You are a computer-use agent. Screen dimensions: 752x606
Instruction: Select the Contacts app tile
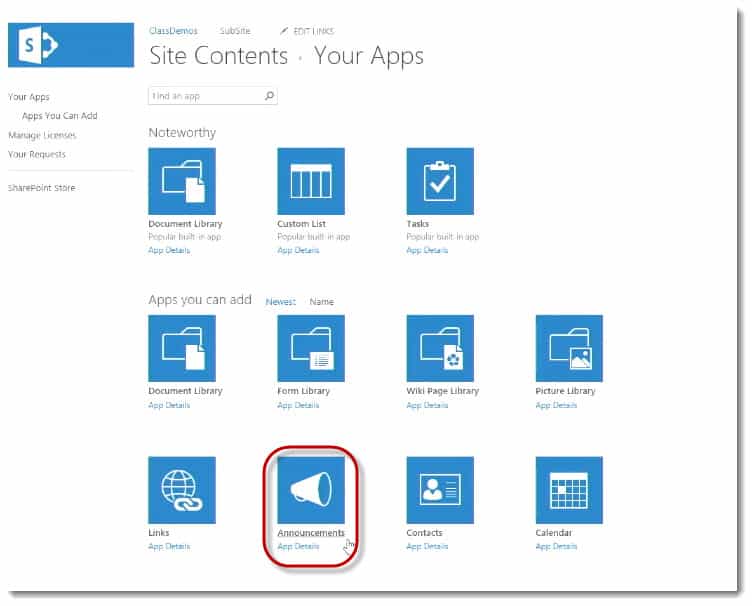pos(440,489)
